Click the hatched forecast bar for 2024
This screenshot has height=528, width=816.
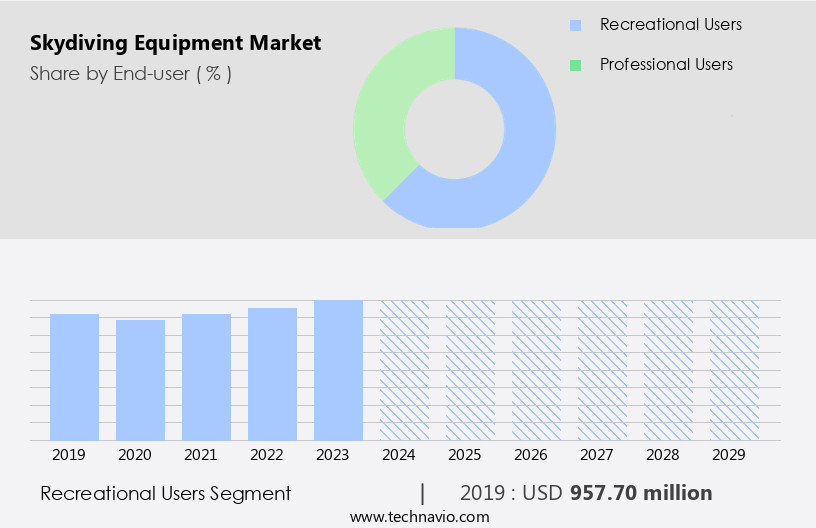[x=404, y=370]
